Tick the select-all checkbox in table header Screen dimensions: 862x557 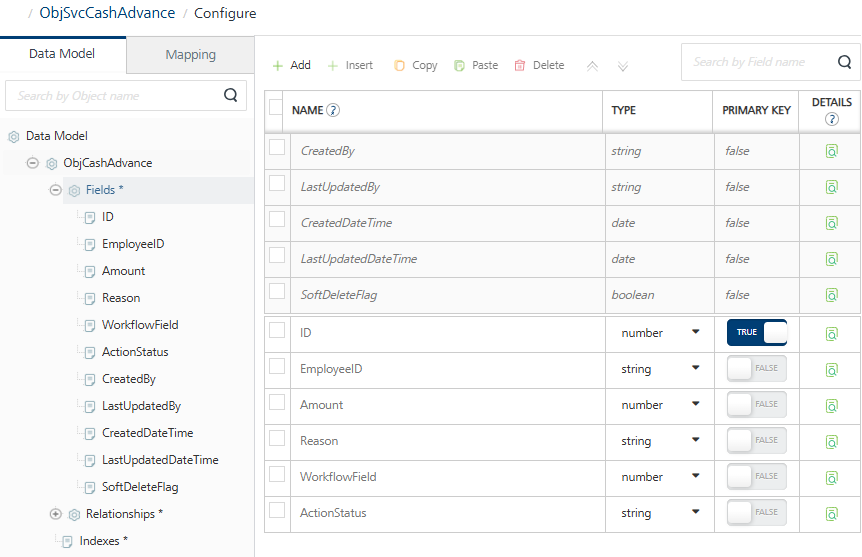coord(277,108)
